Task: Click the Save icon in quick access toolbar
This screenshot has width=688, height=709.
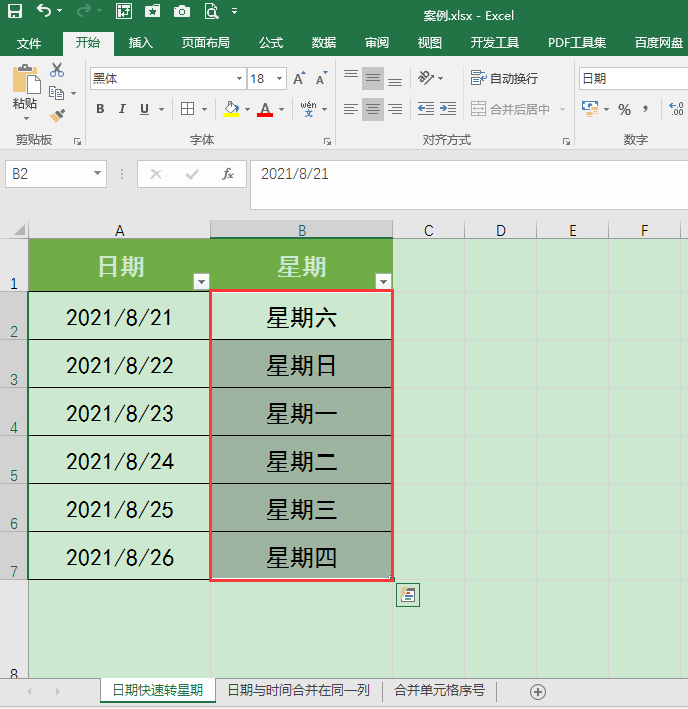Action: point(15,11)
